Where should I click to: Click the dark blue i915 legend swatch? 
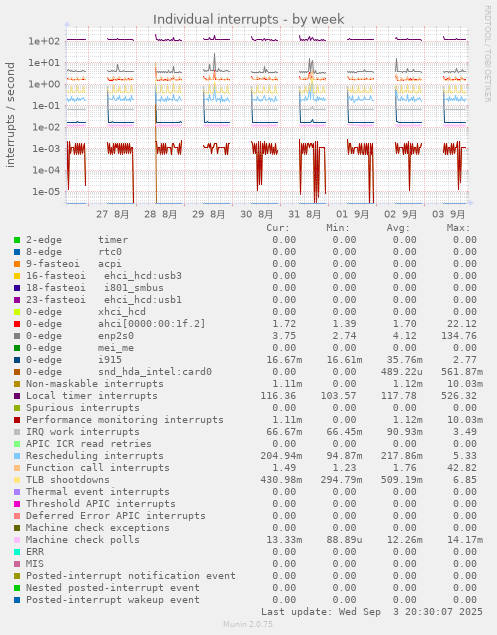[x=17, y=360]
